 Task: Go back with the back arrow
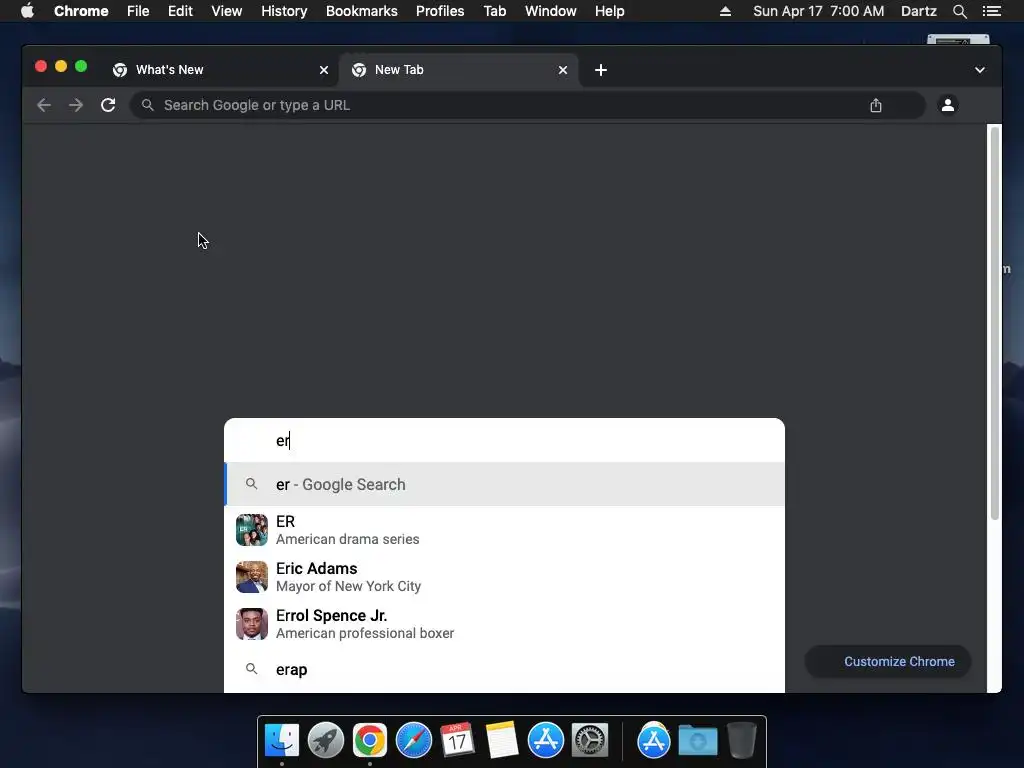(x=44, y=105)
